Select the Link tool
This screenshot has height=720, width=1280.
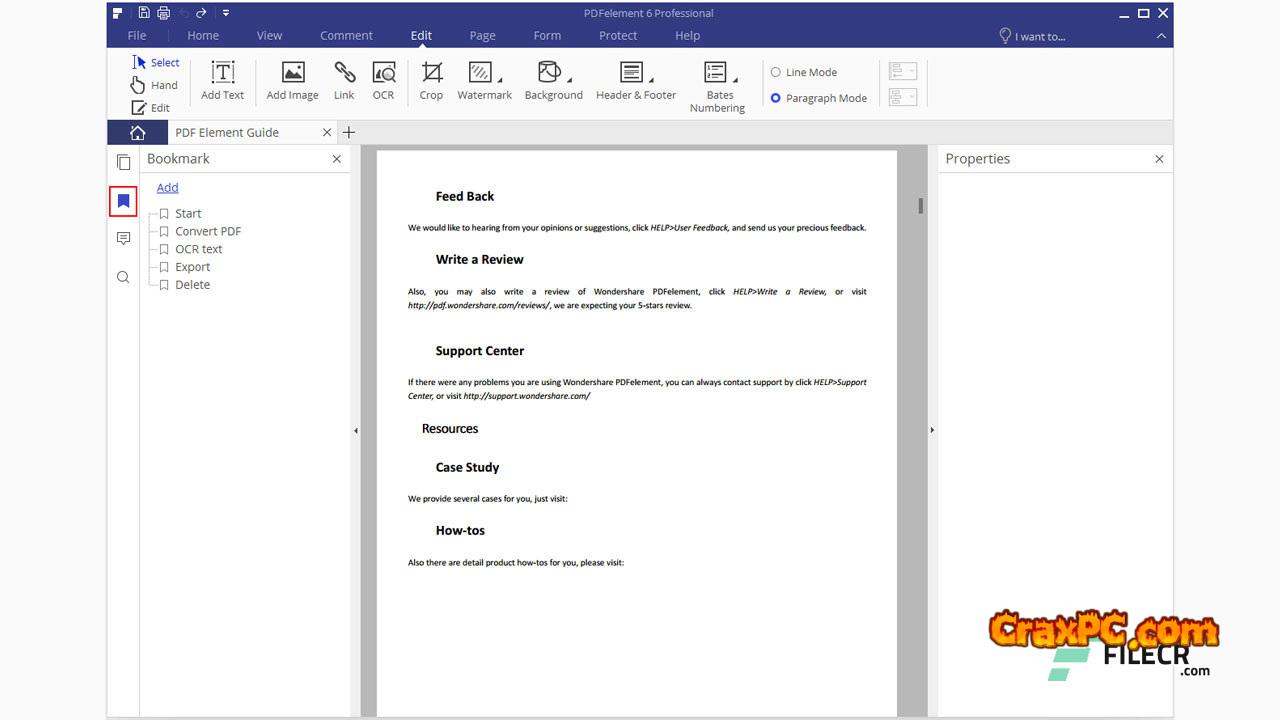tap(344, 80)
